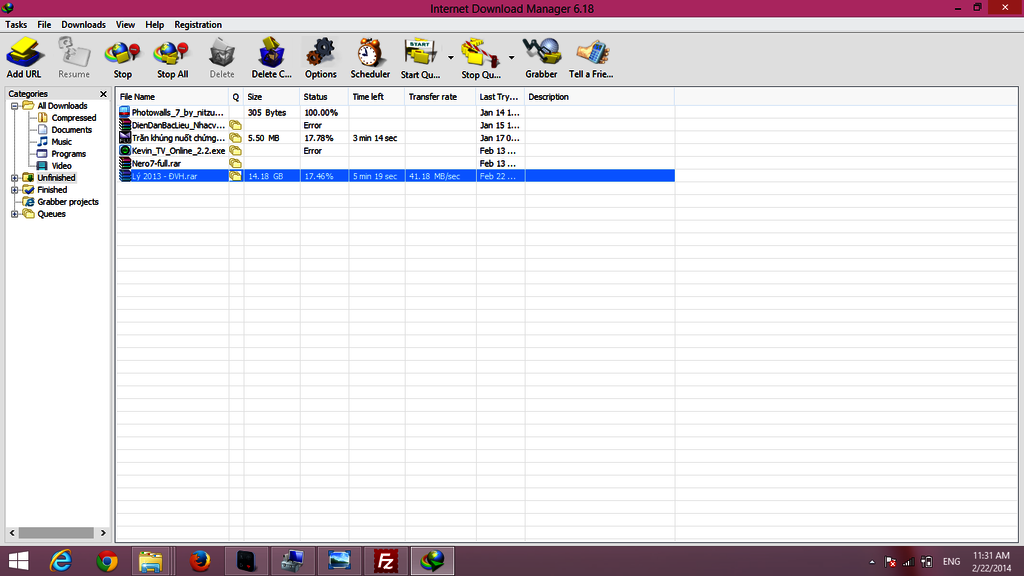The width and height of the screenshot is (1024, 576).
Task: Select the Kevin_TV_Online_2.2.exe download
Action: click(x=396, y=151)
